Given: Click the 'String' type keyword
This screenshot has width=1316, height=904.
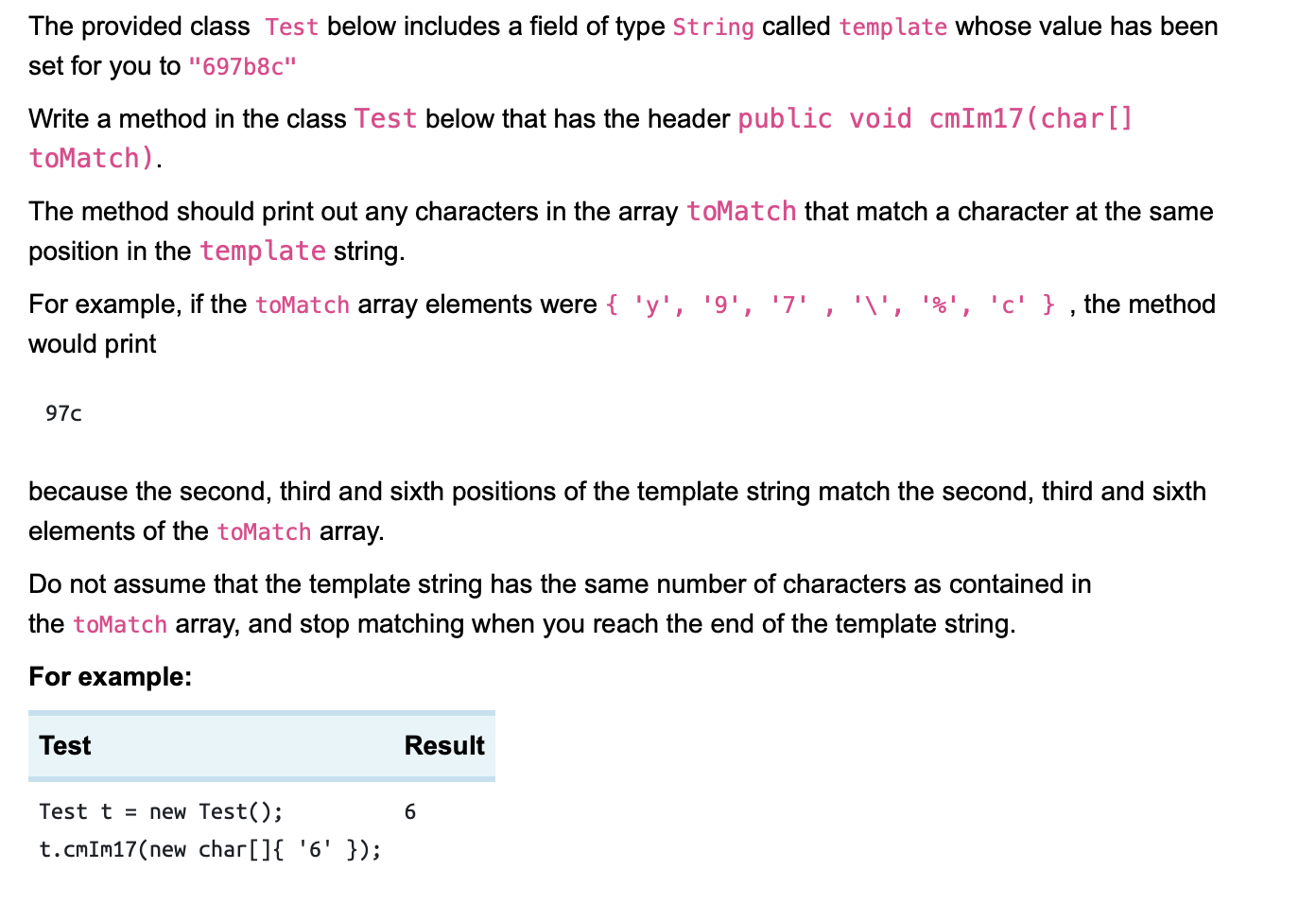Looking at the screenshot, I should coord(714,27).
